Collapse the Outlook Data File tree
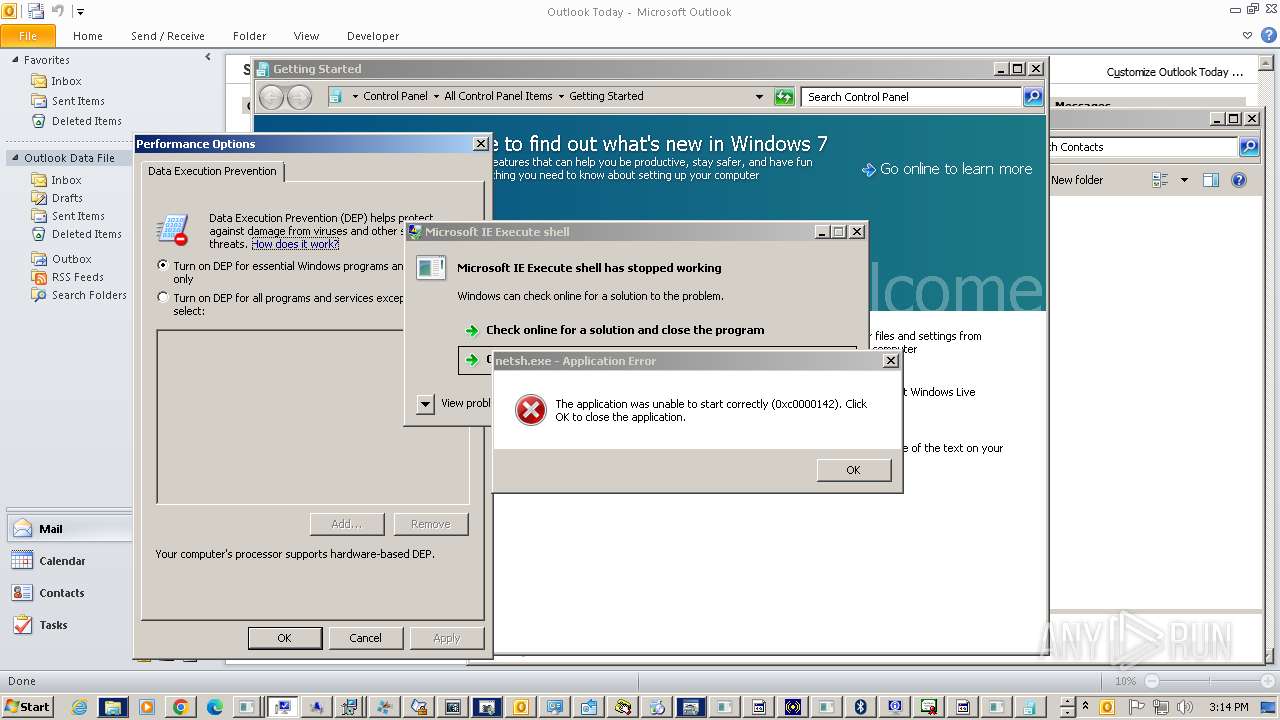1280x720 pixels. [x=15, y=158]
